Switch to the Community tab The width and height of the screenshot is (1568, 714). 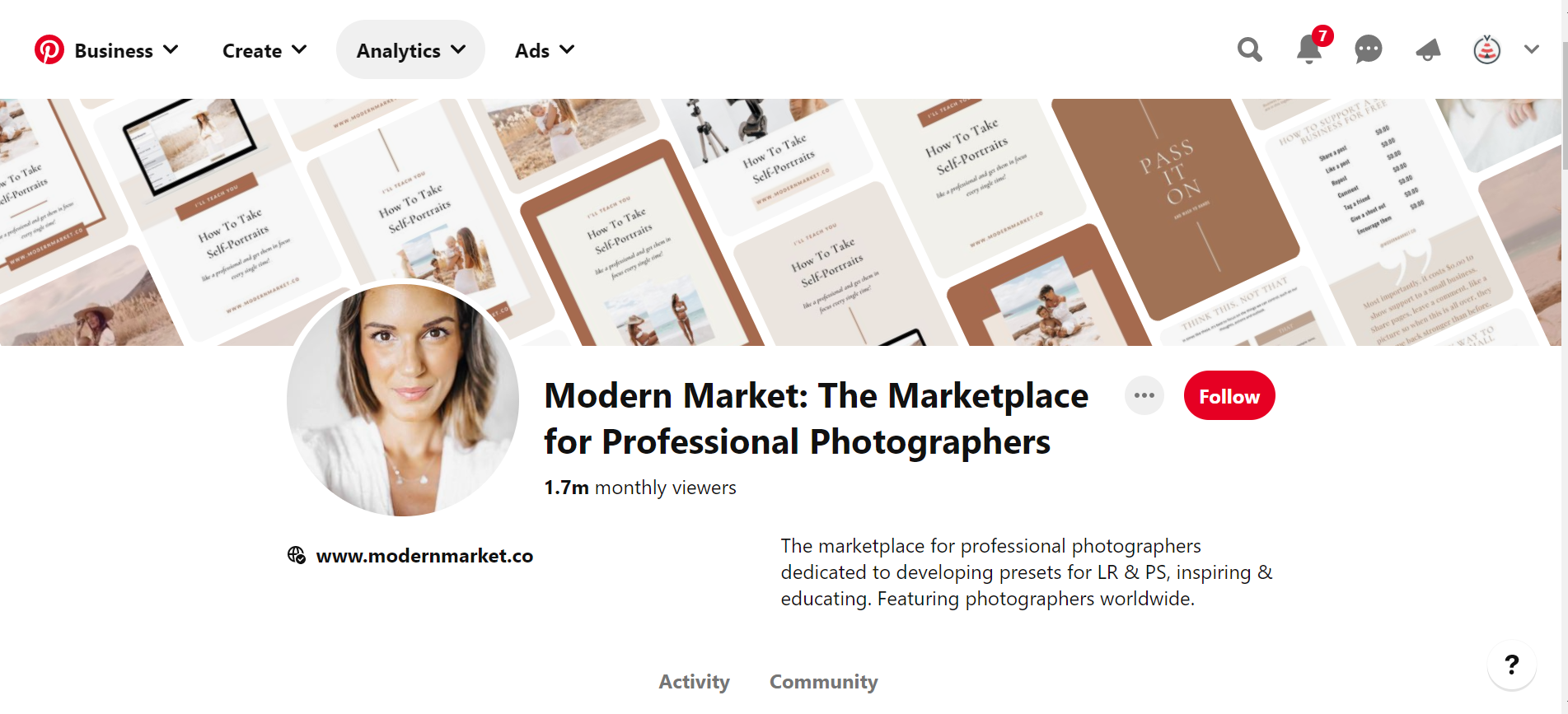pos(824,682)
